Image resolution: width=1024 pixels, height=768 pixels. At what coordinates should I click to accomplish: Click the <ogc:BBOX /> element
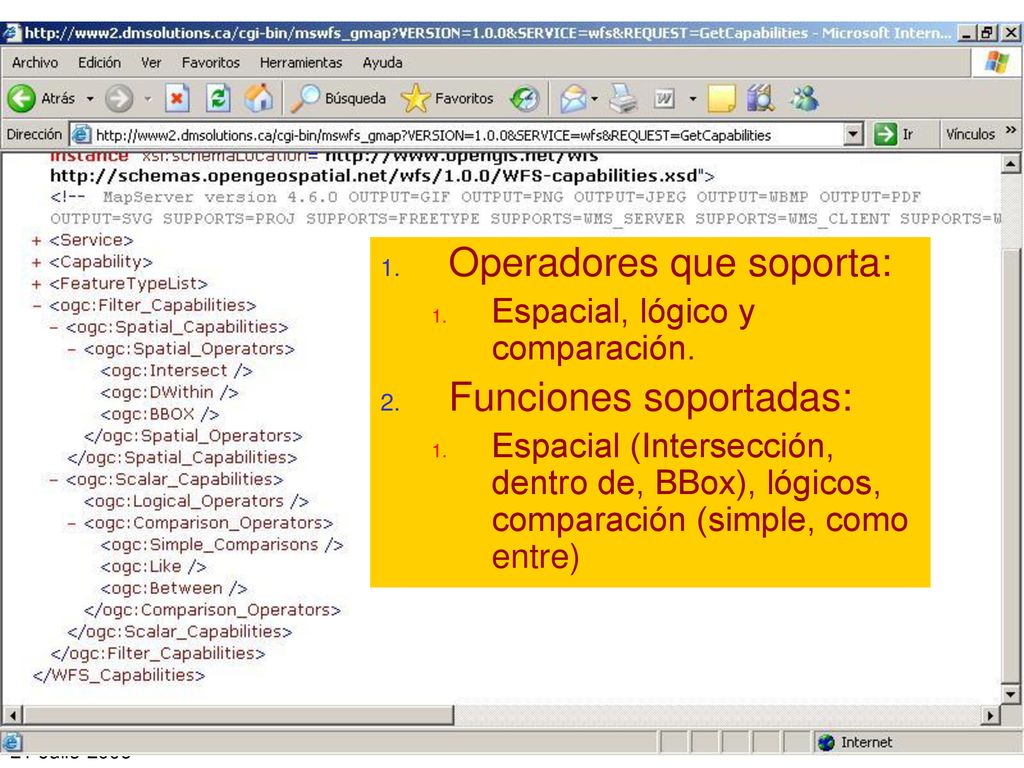(159, 414)
